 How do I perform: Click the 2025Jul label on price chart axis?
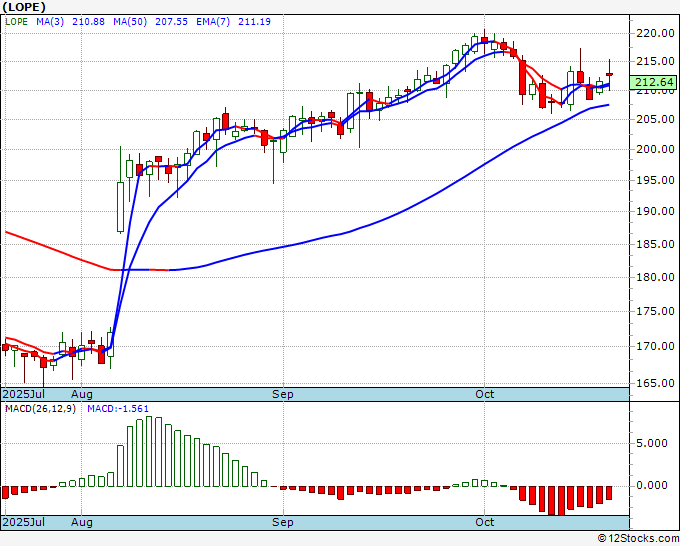[x=24, y=394]
